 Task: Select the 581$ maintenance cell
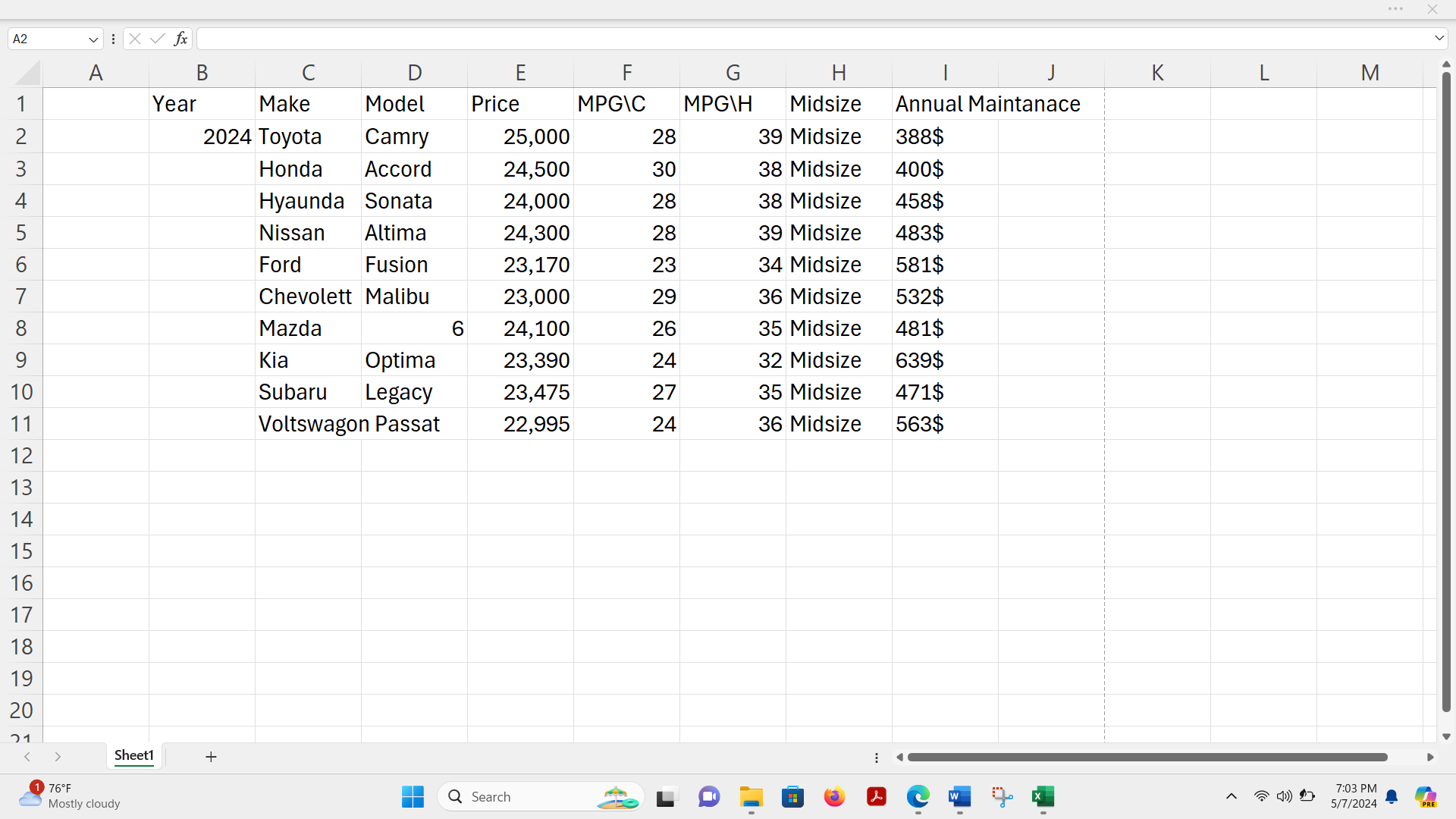pos(945,265)
